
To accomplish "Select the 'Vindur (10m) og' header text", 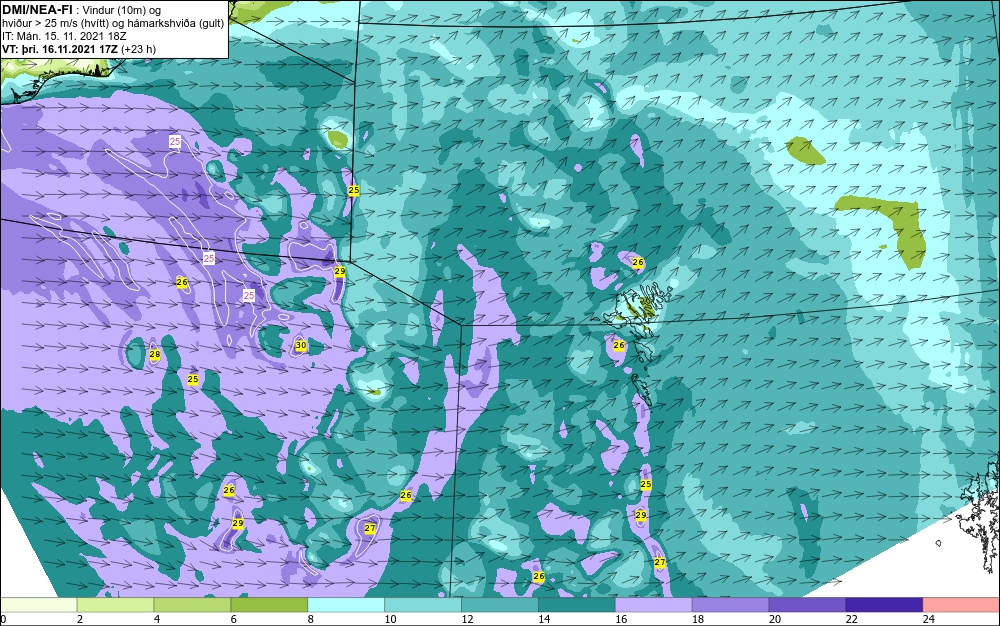I will coord(122,10).
